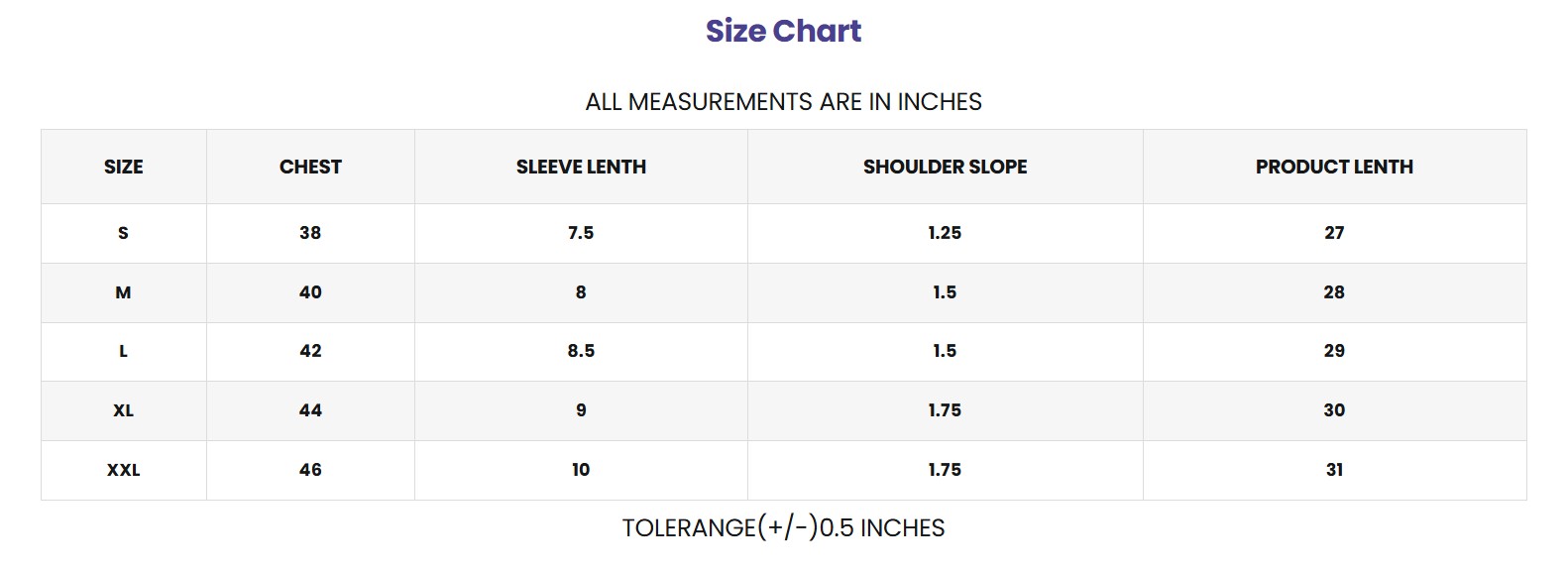Click product length value 31
This screenshot has height=572, width=1568.
coord(1334,470)
